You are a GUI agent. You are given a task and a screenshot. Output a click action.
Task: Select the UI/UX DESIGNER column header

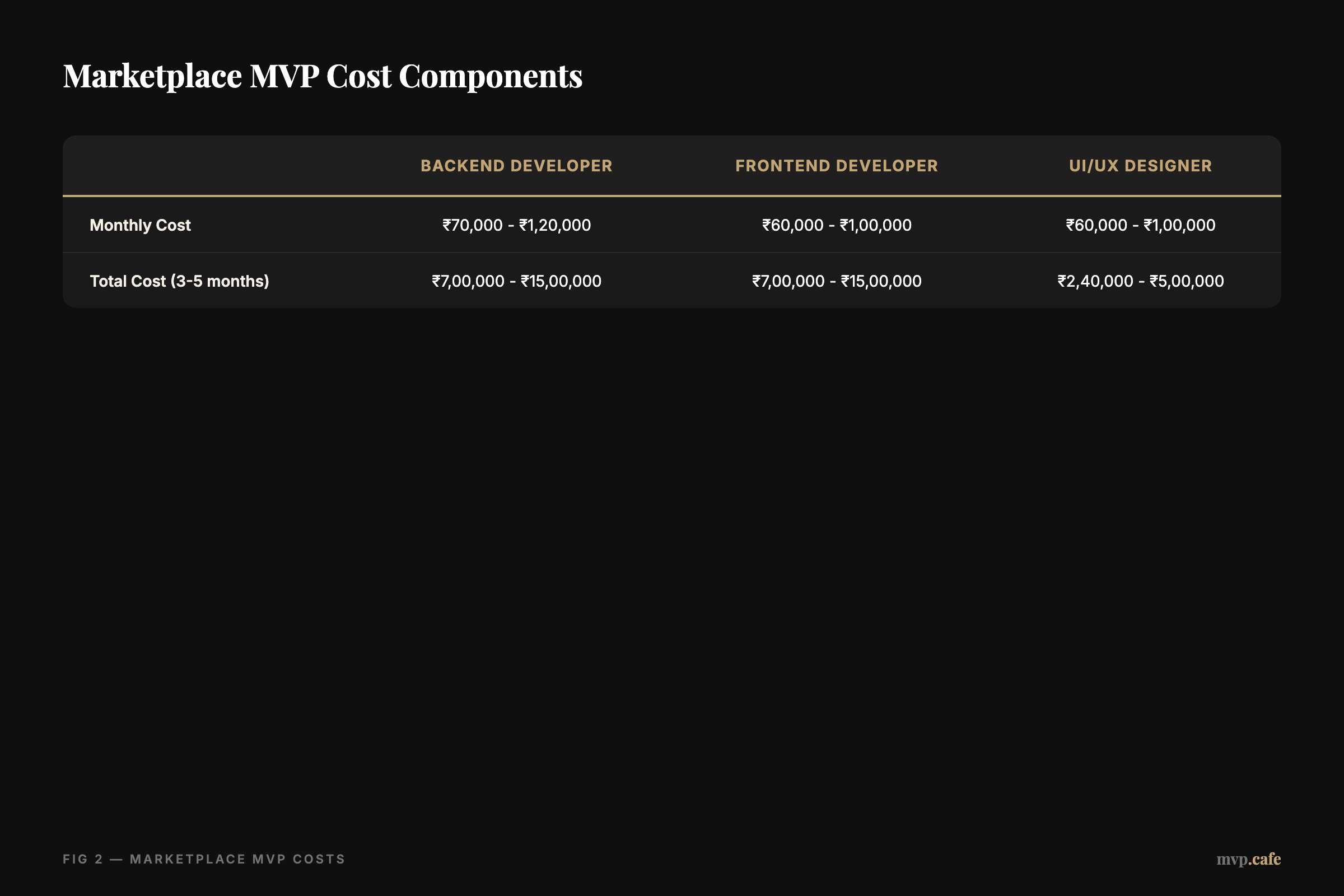pyautogui.click(x=1141, y=165)
